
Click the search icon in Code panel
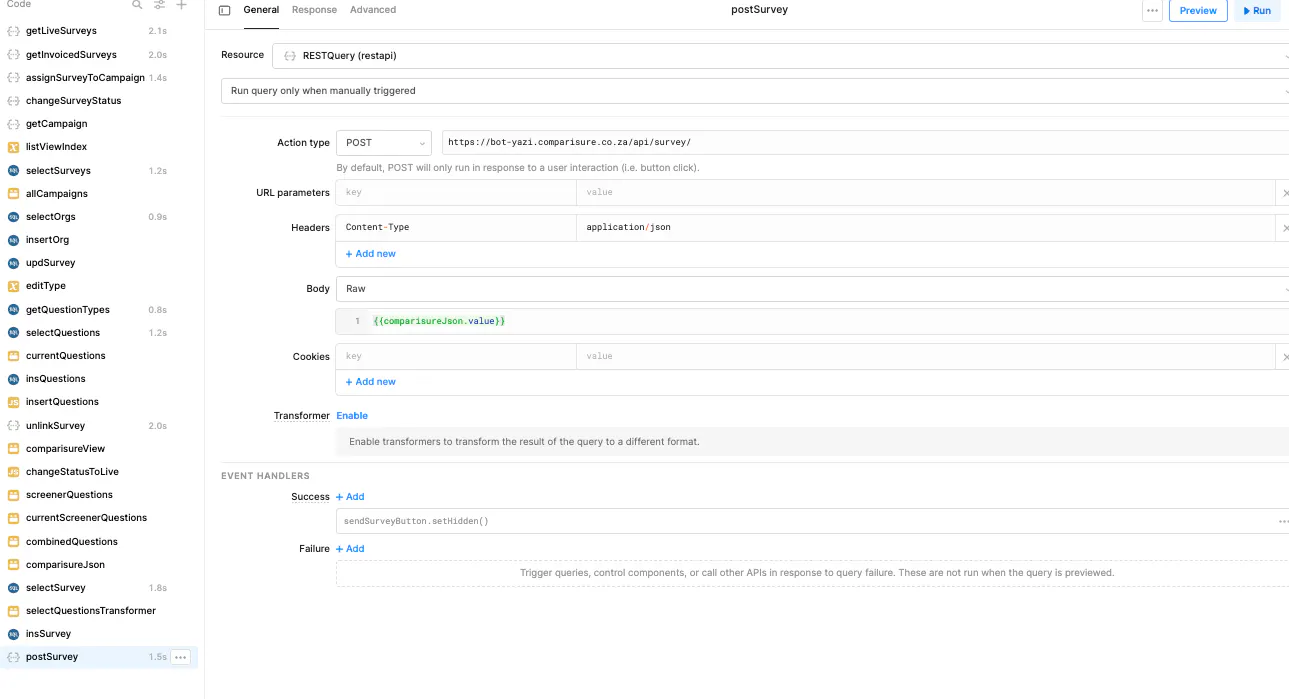[x=138, y=5]
